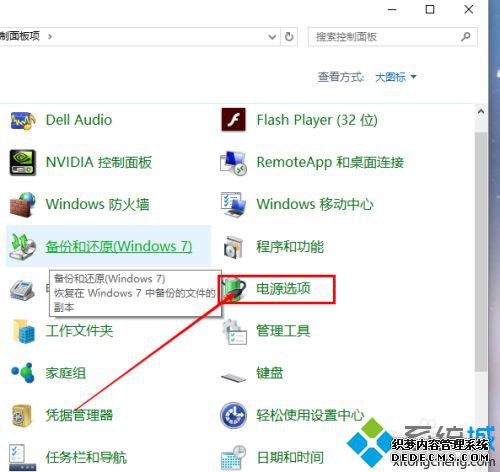Minimize the control panel window
The image size is (500, 472).
point(392,9)
